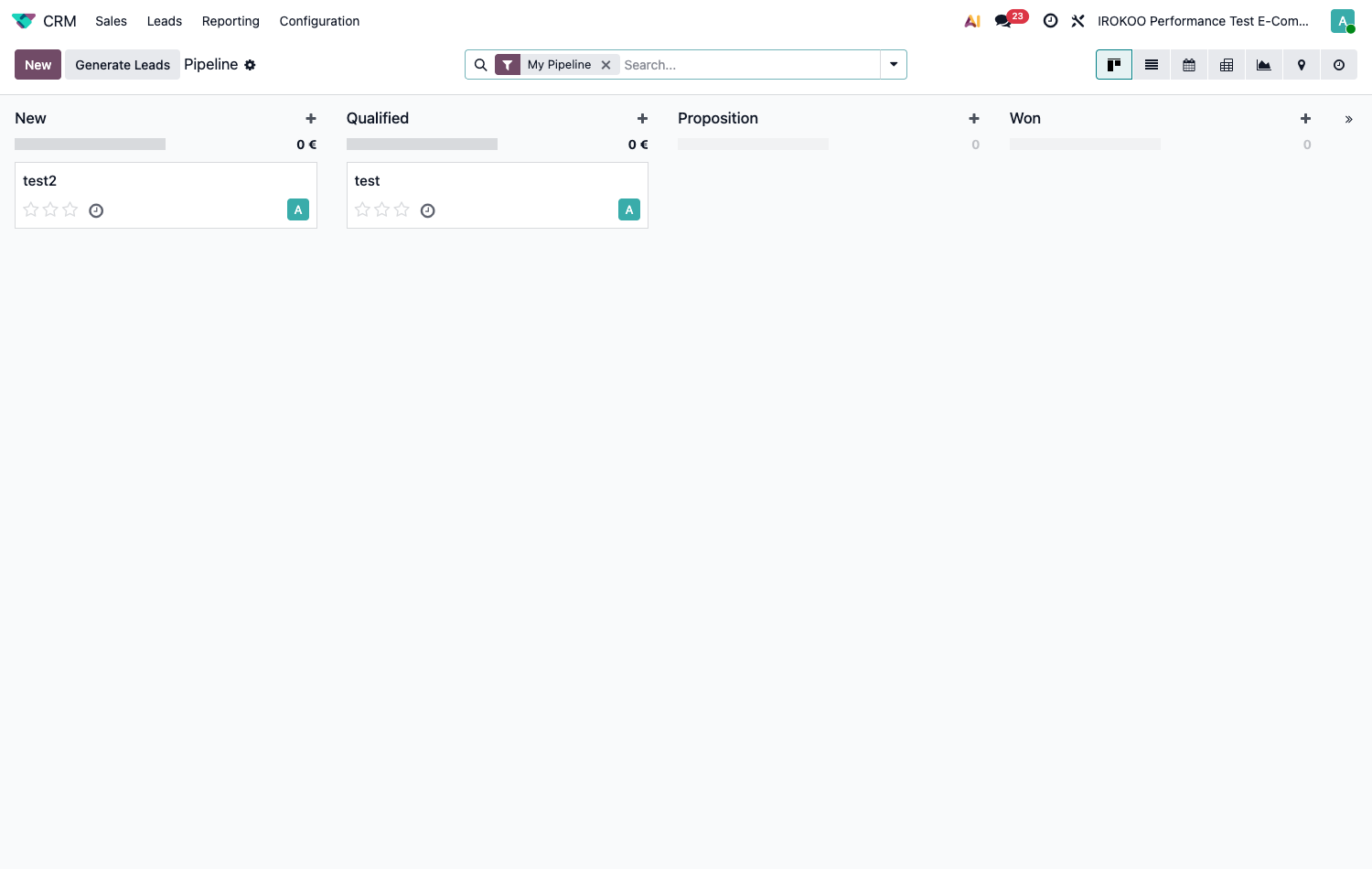This screenshot has height=869, width=1372.
Task: Click the Qualified column progress bar
Action: (x=422, y=144)
